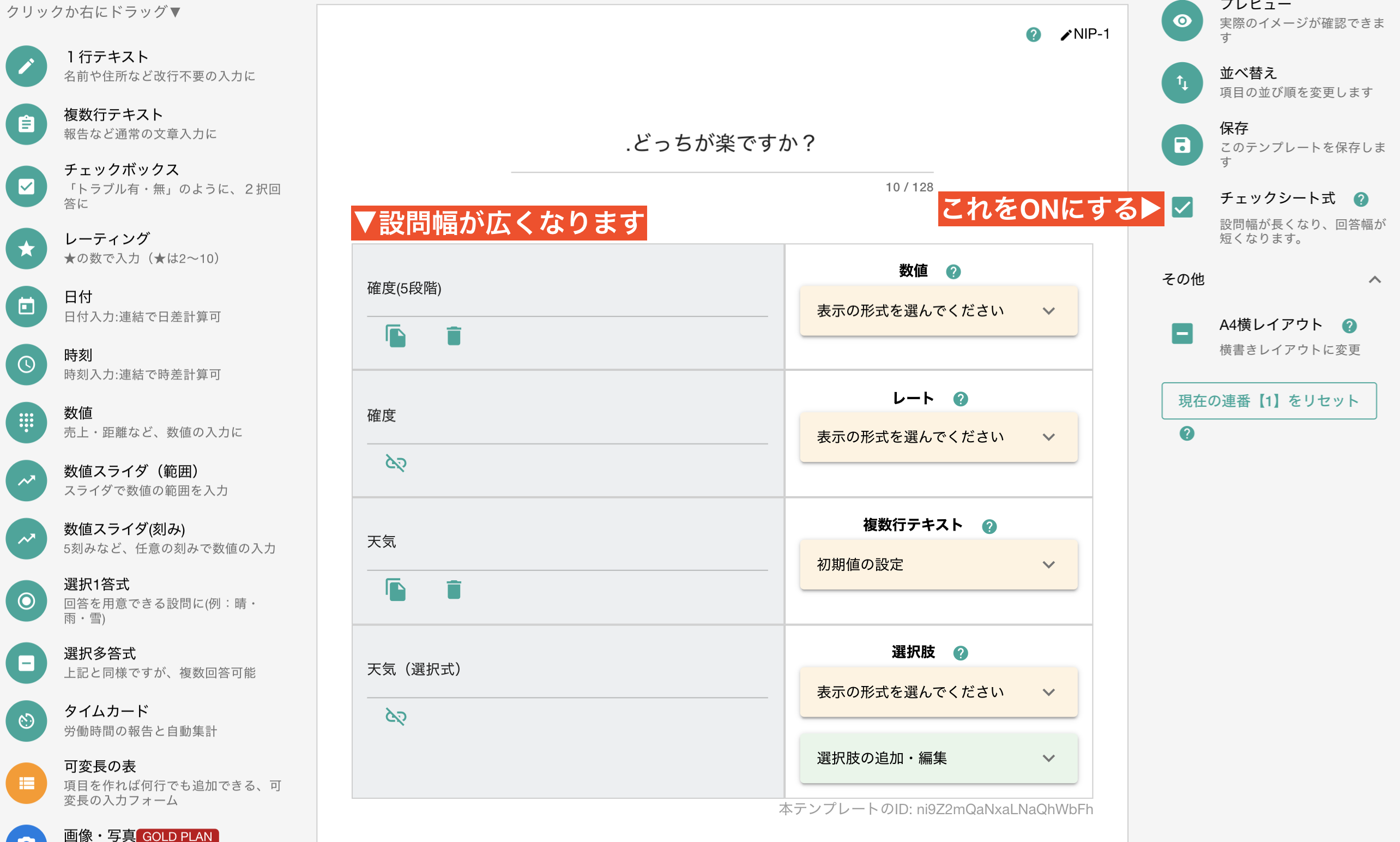Click the チェックシート式 label text
This screenshot has width=1400, height=842.
1277,198
